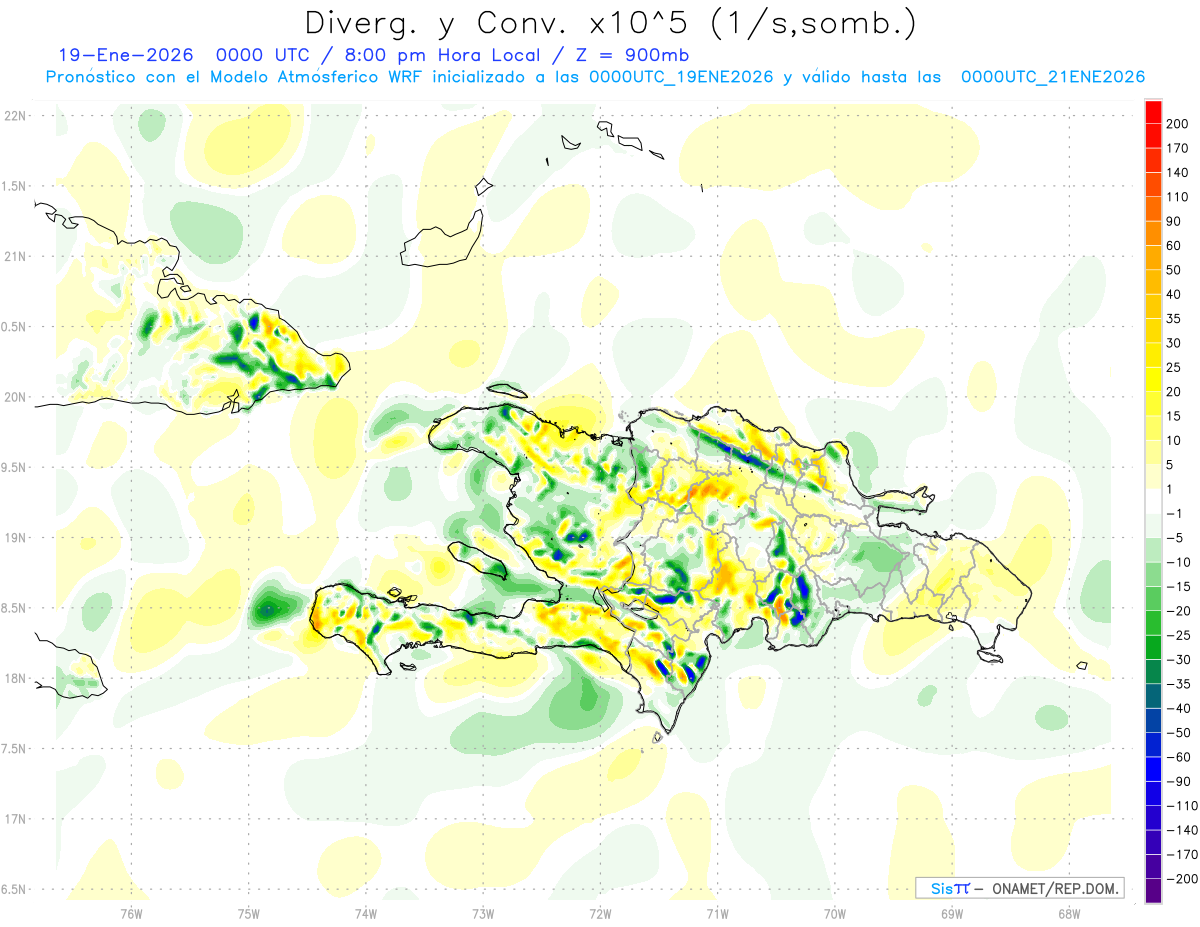This screenshot has width=1200, height=927.
Task: Click the longitude label '68W'
Action: [1069, 913]
